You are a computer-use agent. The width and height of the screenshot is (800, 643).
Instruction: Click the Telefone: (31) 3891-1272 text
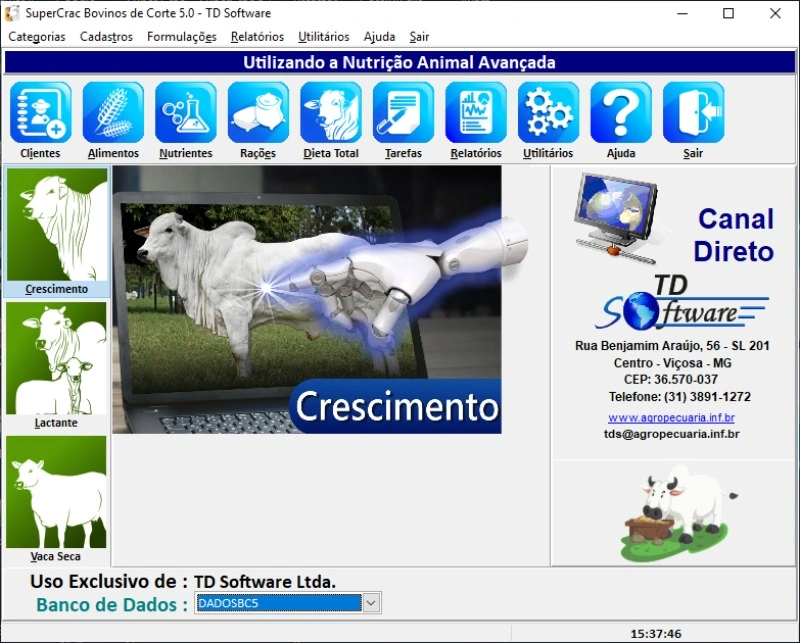tap(680, 397)
